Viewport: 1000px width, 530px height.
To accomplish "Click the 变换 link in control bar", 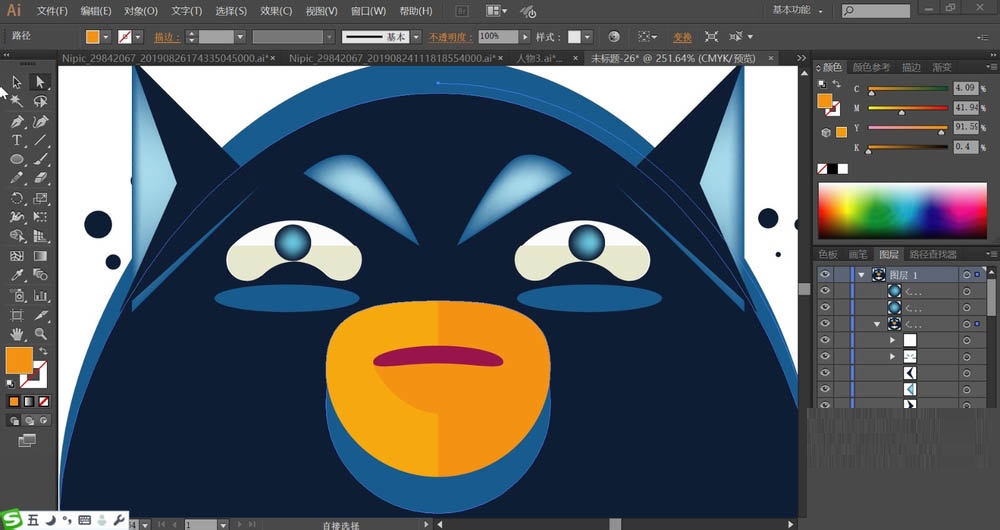I will (682, 36).
